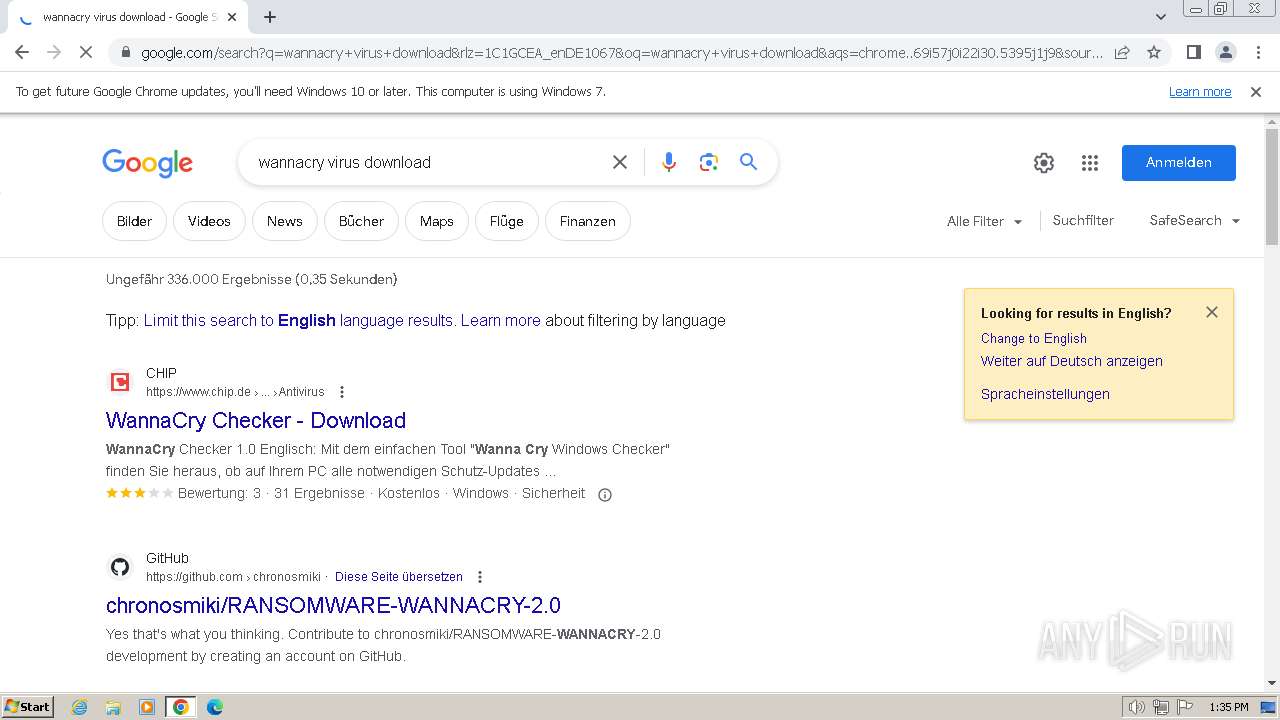Search by image with Google Lens icon
This screenshot has width=1280, height=720.
pos(709,162)
